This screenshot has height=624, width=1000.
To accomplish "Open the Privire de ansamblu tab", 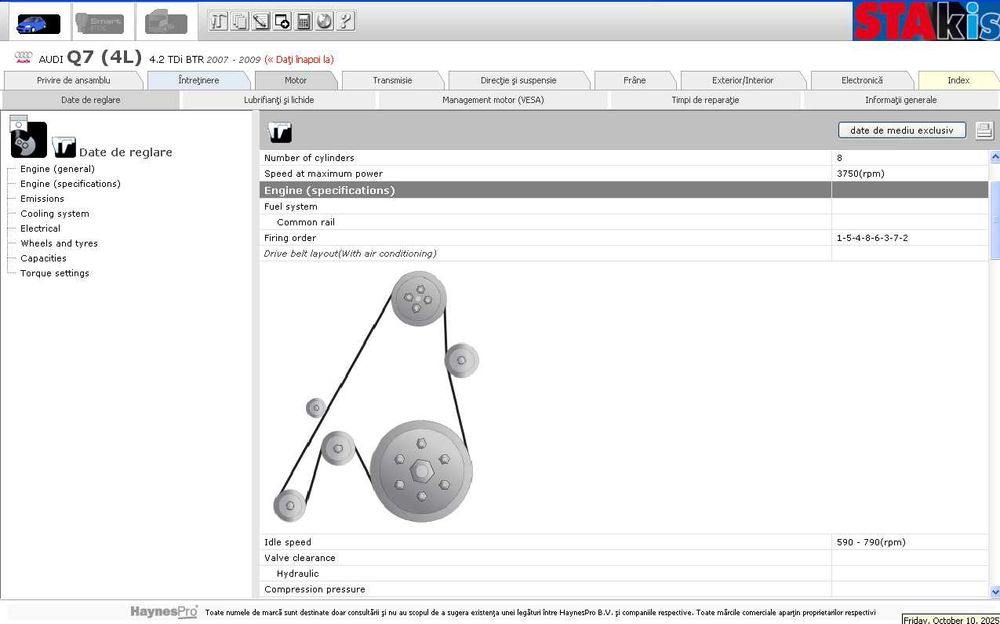I will click(73, 80).
